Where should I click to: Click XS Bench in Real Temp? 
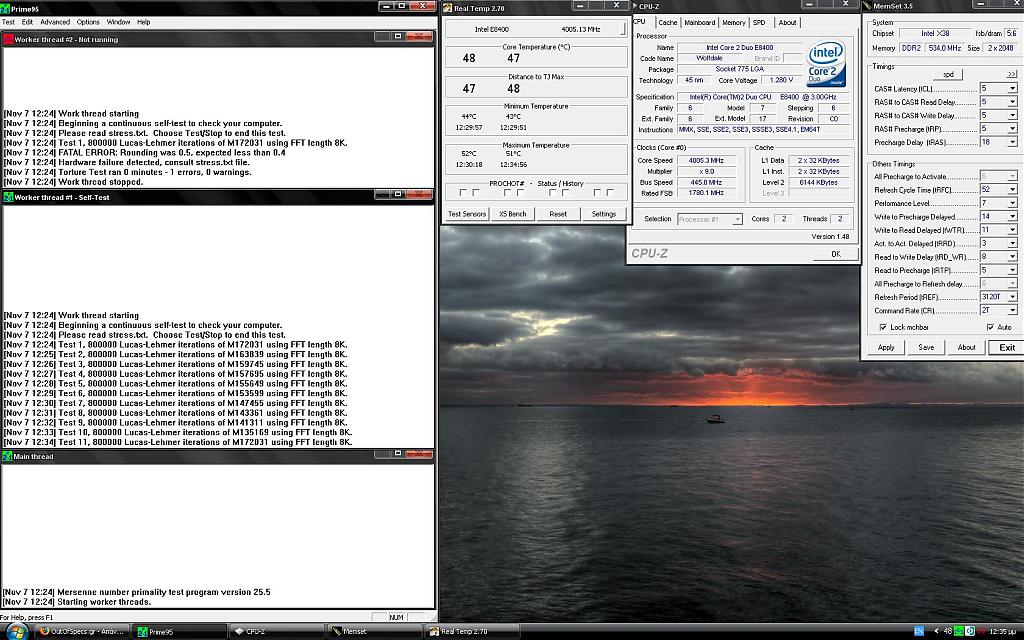[513, 214]
